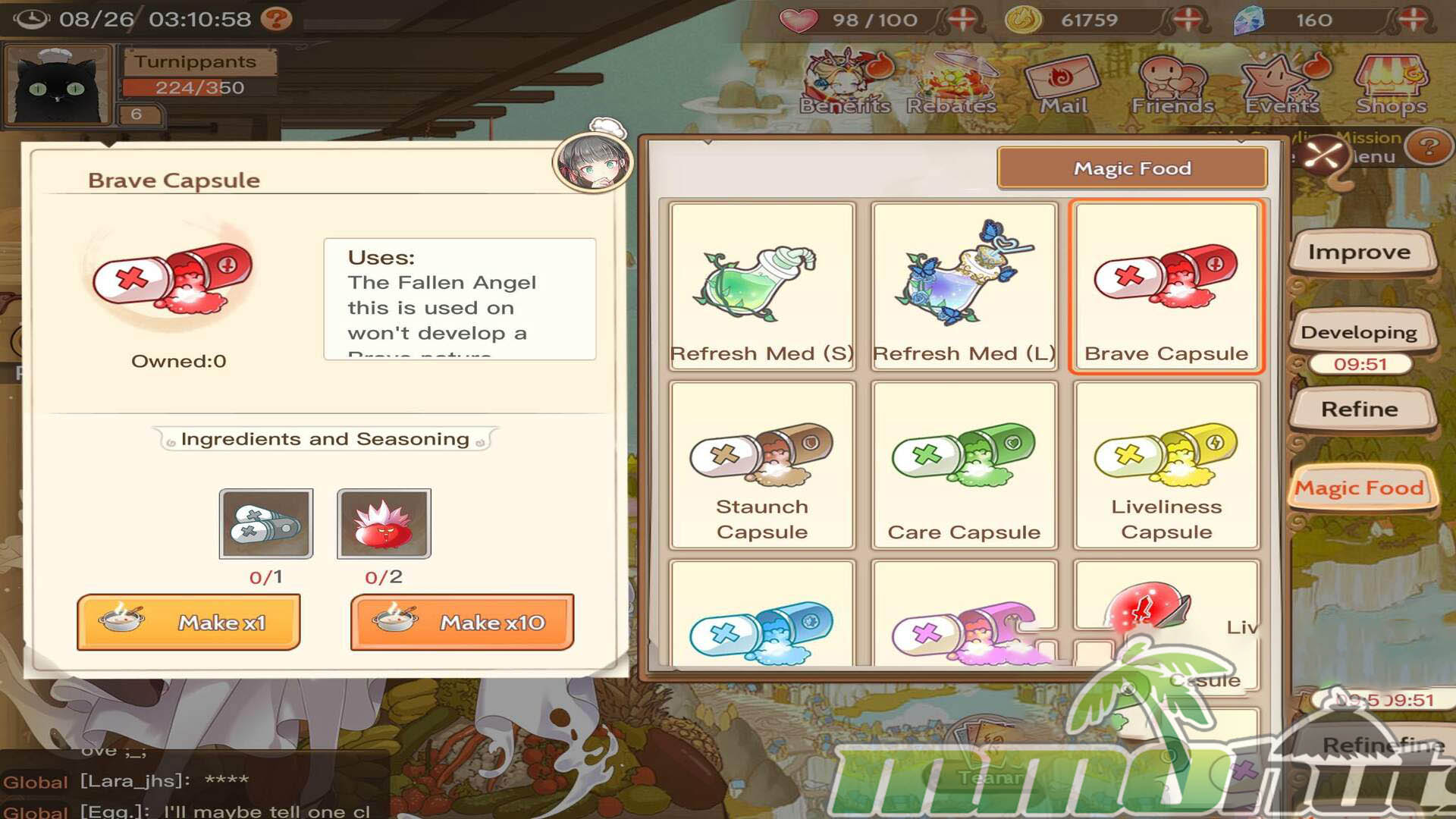Add hearts with the plus button
1456x819 pixels.
tap(962, 20)
